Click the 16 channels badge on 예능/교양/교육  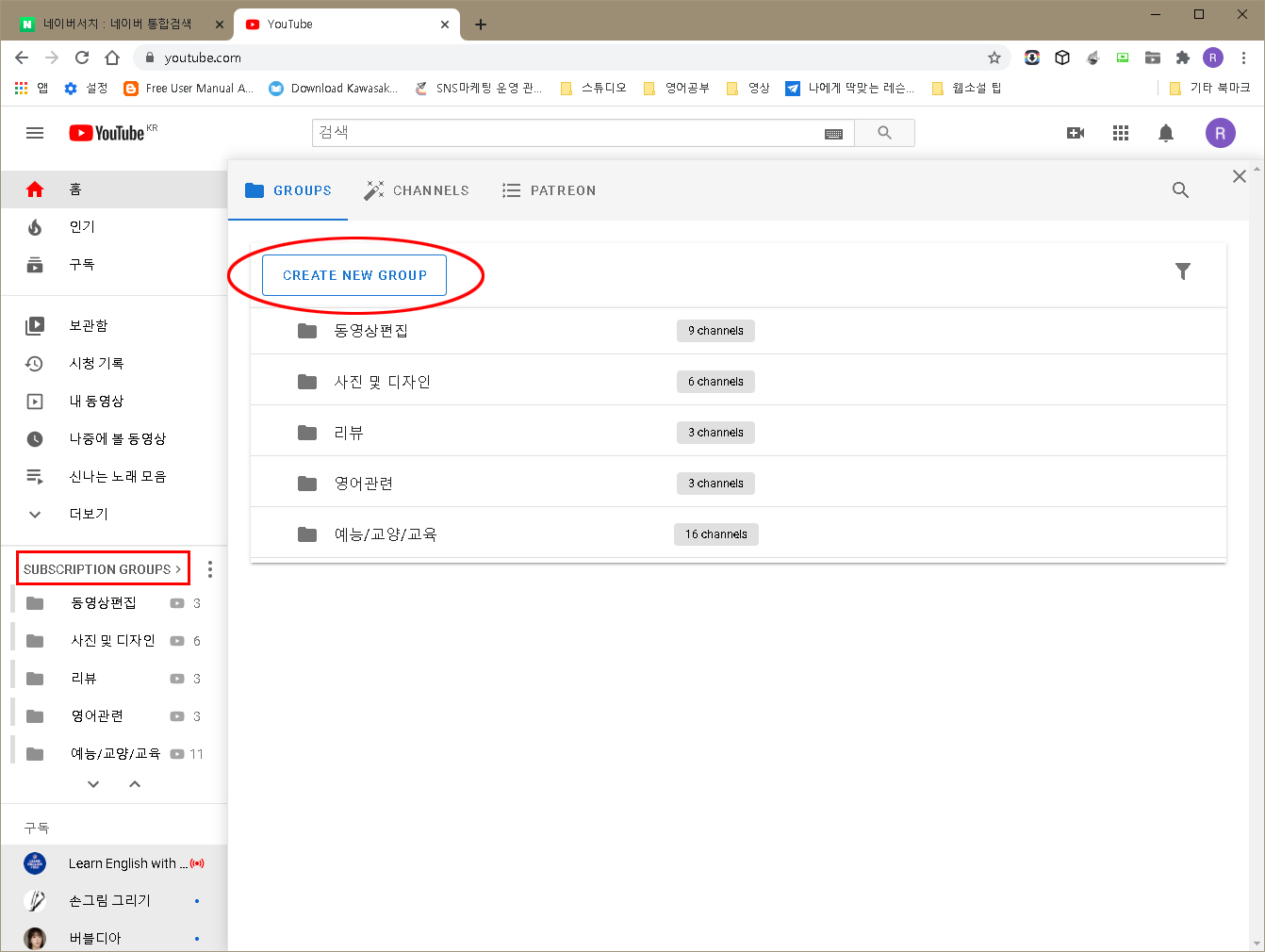(x=715, y=533)
